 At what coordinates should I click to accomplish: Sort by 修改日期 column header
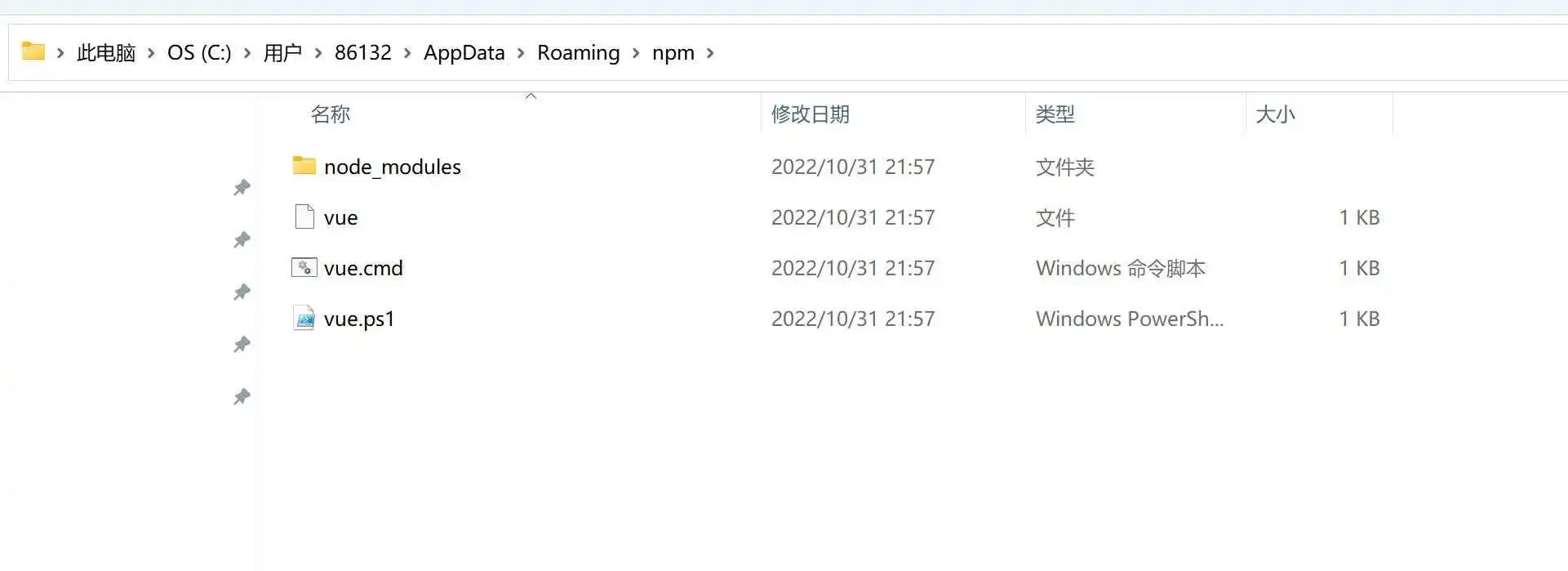811,114
